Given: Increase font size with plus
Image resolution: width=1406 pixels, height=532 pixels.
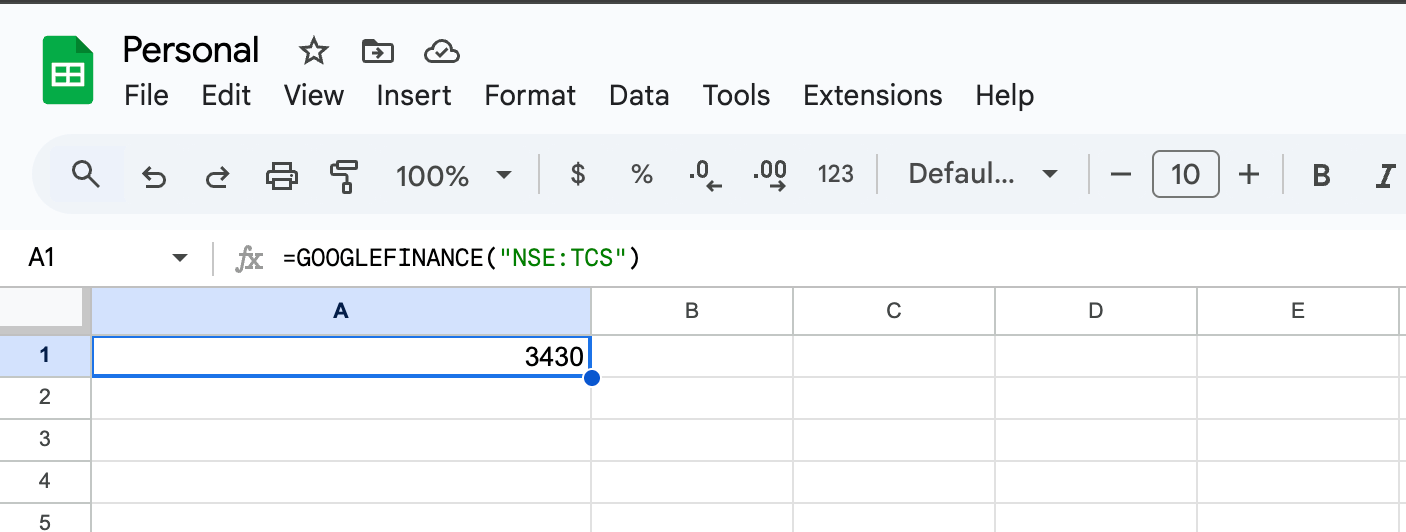Looking at the screenshot, I should tap(1249, 175).
